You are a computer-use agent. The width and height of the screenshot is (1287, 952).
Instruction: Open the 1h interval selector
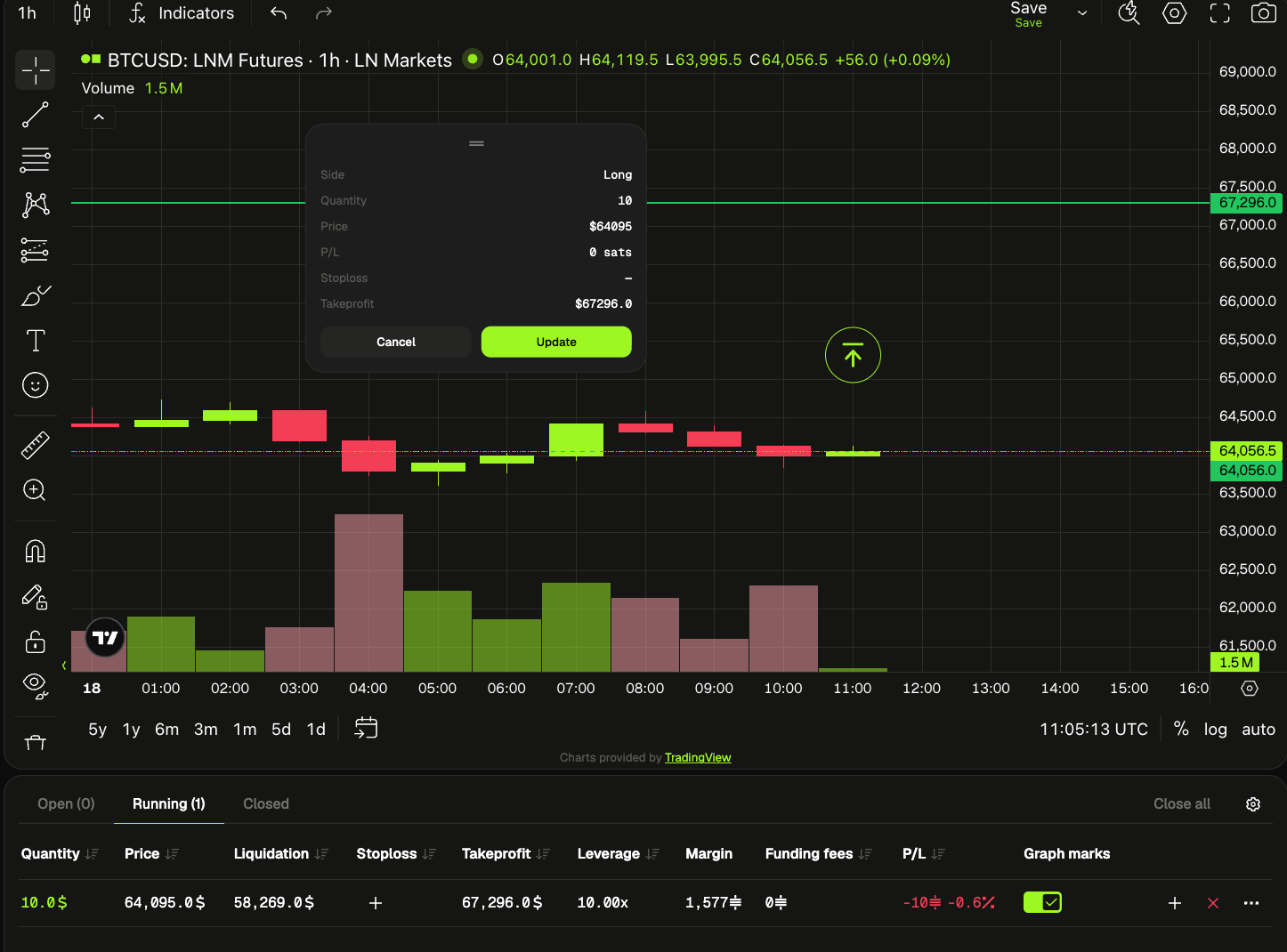(x=28, y=13)
